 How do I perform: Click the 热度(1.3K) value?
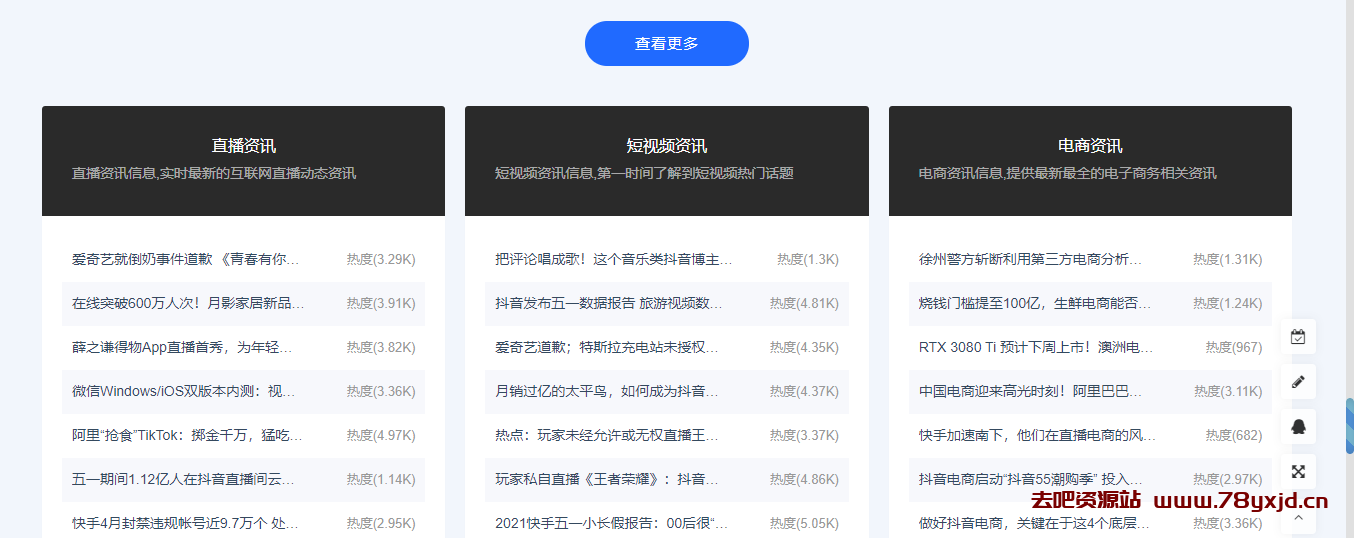click(808, 259)
